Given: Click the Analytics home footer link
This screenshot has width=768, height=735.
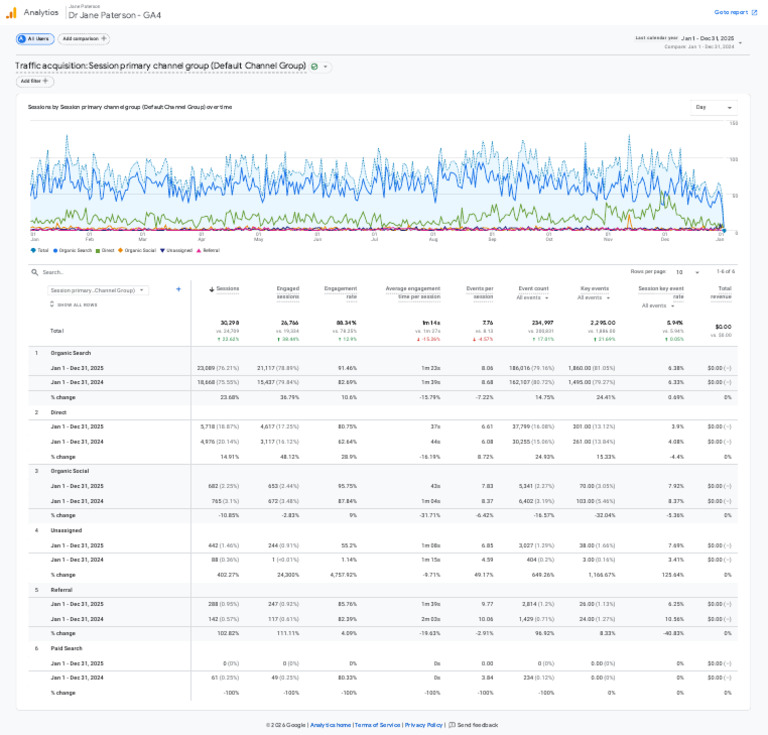Looking at the screenshot, I should pos(331,725).
